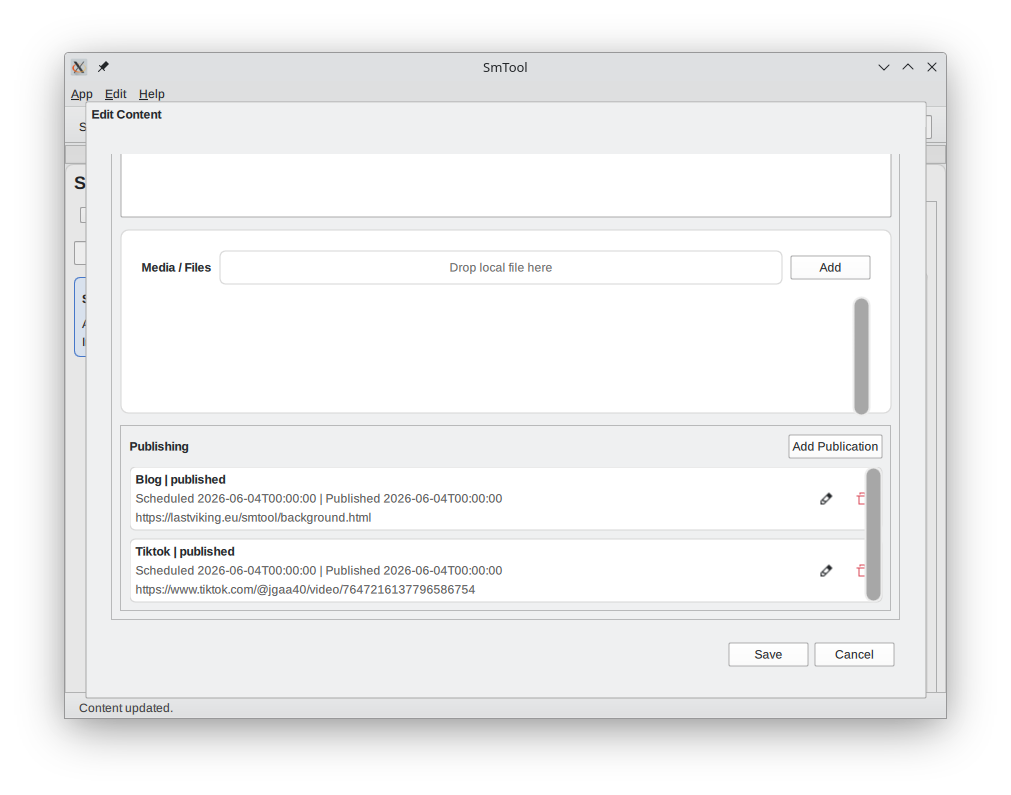
Task: Click the Publishing list scrollbar
Action: point(873,535)
